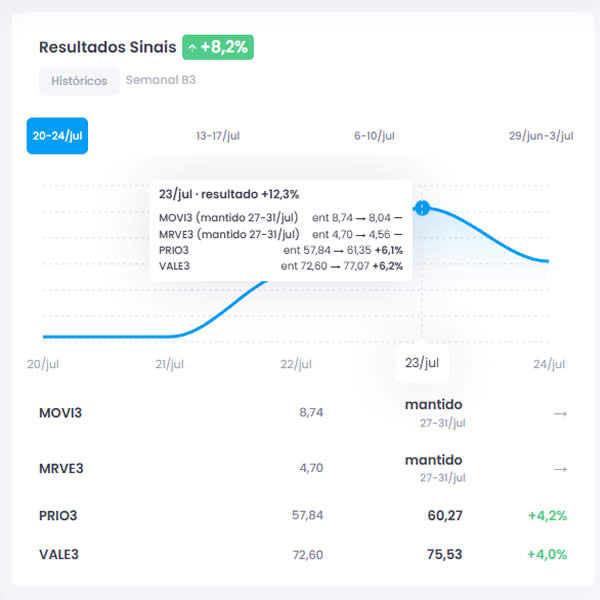600x600 pixels.
Task: Select the 20-24/jul week button
Action: 57,136
